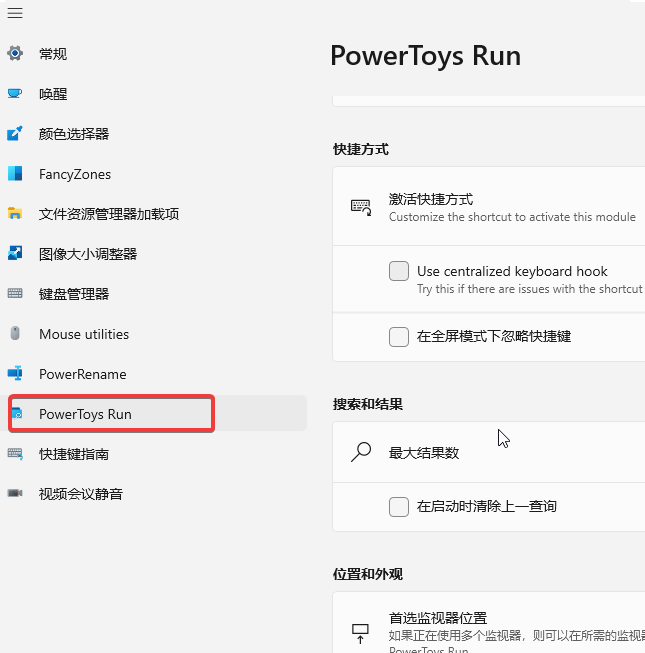Click the 快捷方式 section heading
645x653 pixels.
click(361, 149)
